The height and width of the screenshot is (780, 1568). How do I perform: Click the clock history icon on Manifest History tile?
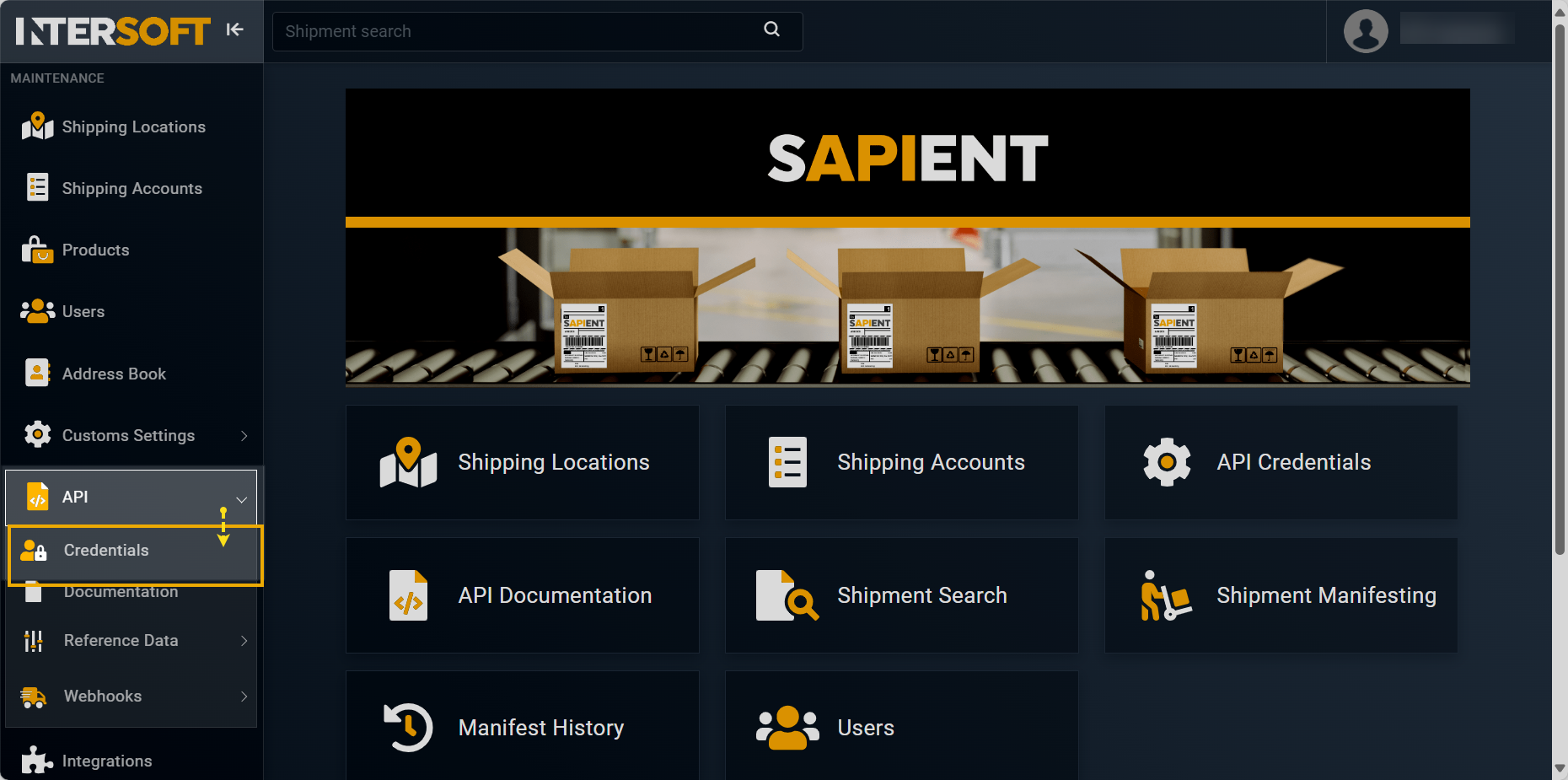408,727
